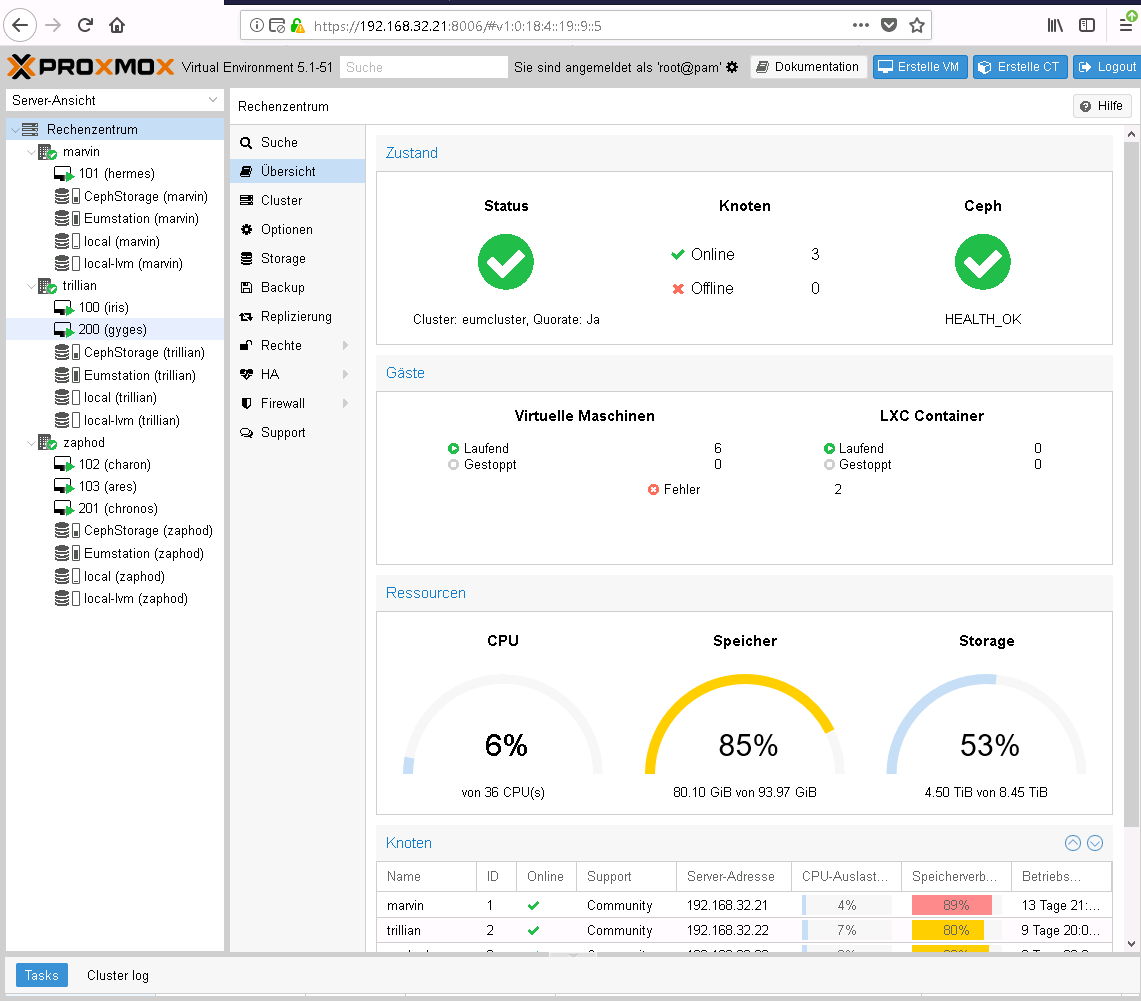
Task: Save page to Pocket icon
Action: pos(889,25)
